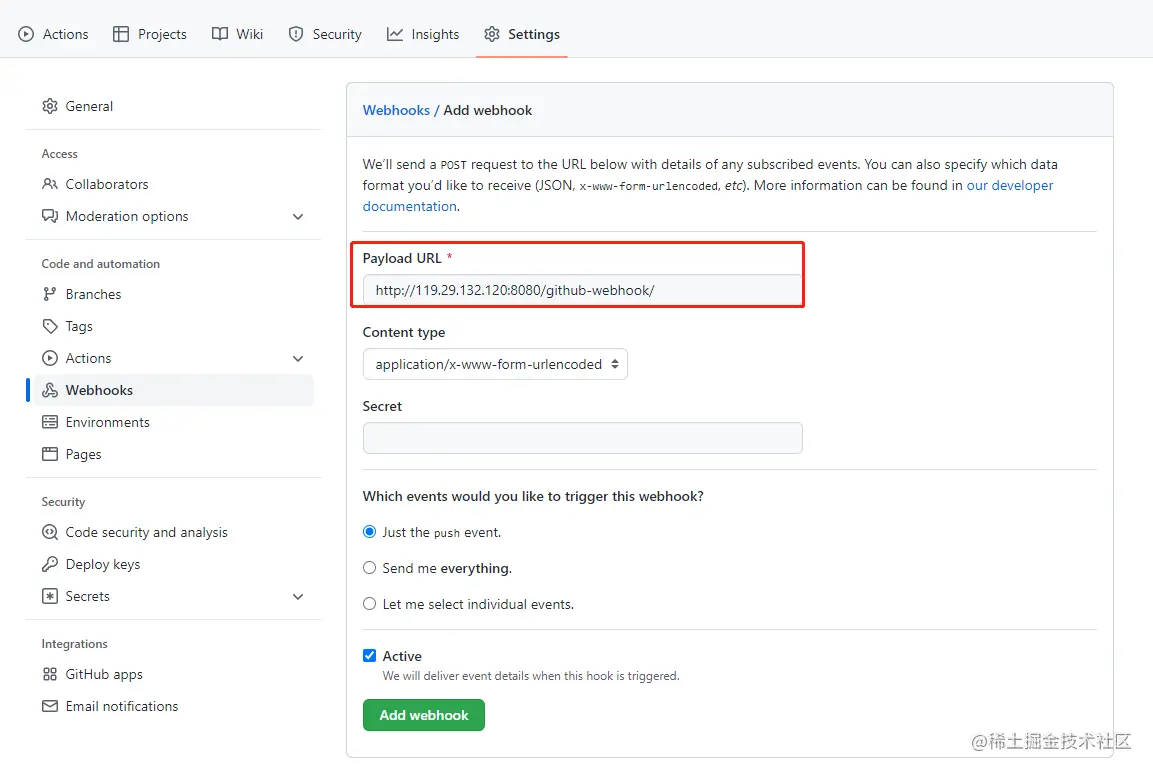The image size is (1153, 773).
Task: Uncheck the Active checkbox
Action: coord(370,656)
